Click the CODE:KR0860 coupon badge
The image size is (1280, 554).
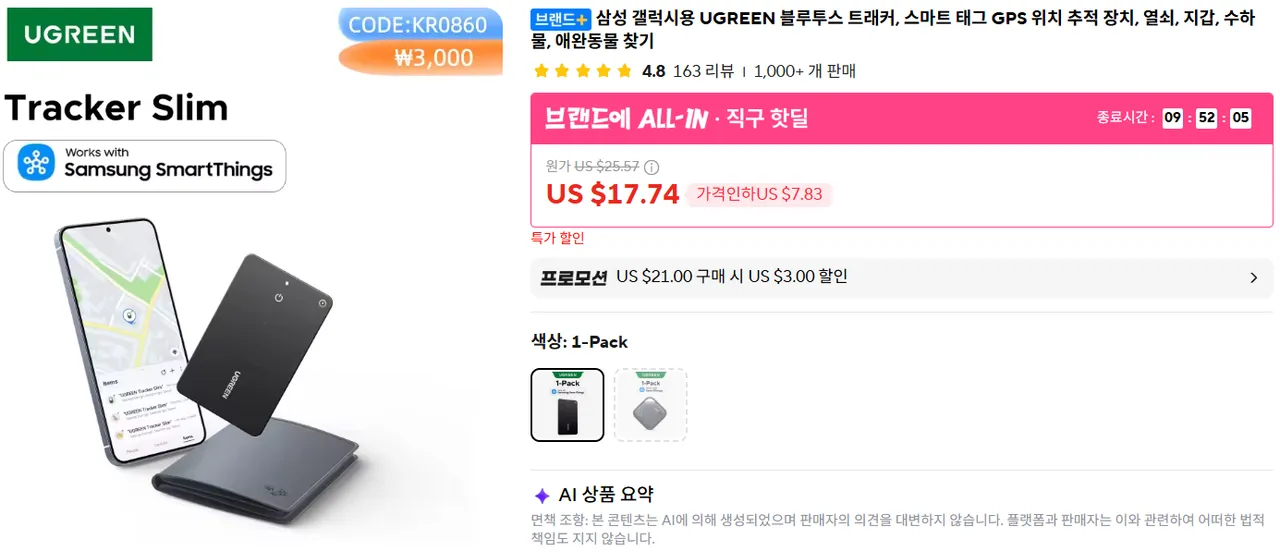click(418, 24)
